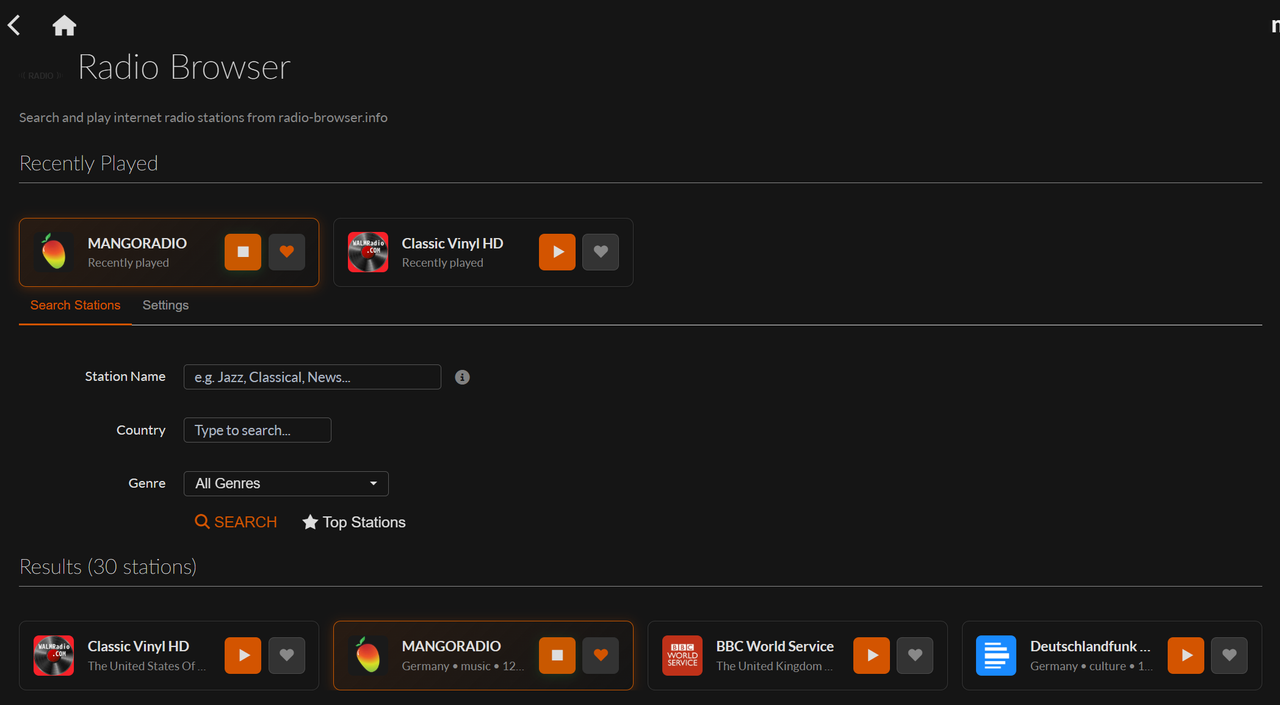Stop MANGORADIO in Results
The width and height of the screenshot is (1280, 705).
[557, 655]
